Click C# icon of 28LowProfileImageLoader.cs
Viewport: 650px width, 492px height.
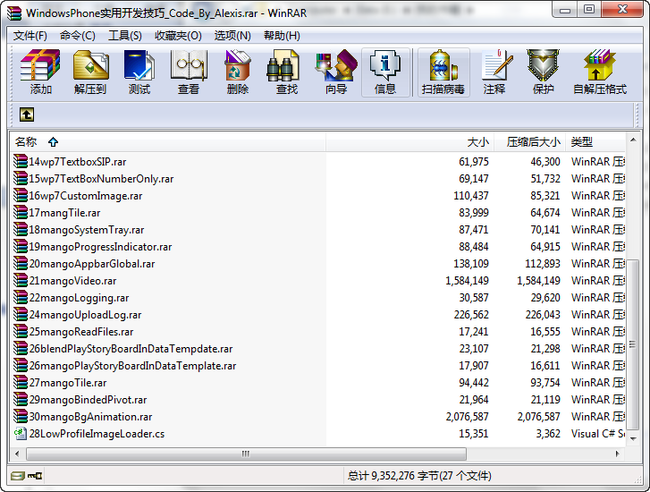coord(20,433)
